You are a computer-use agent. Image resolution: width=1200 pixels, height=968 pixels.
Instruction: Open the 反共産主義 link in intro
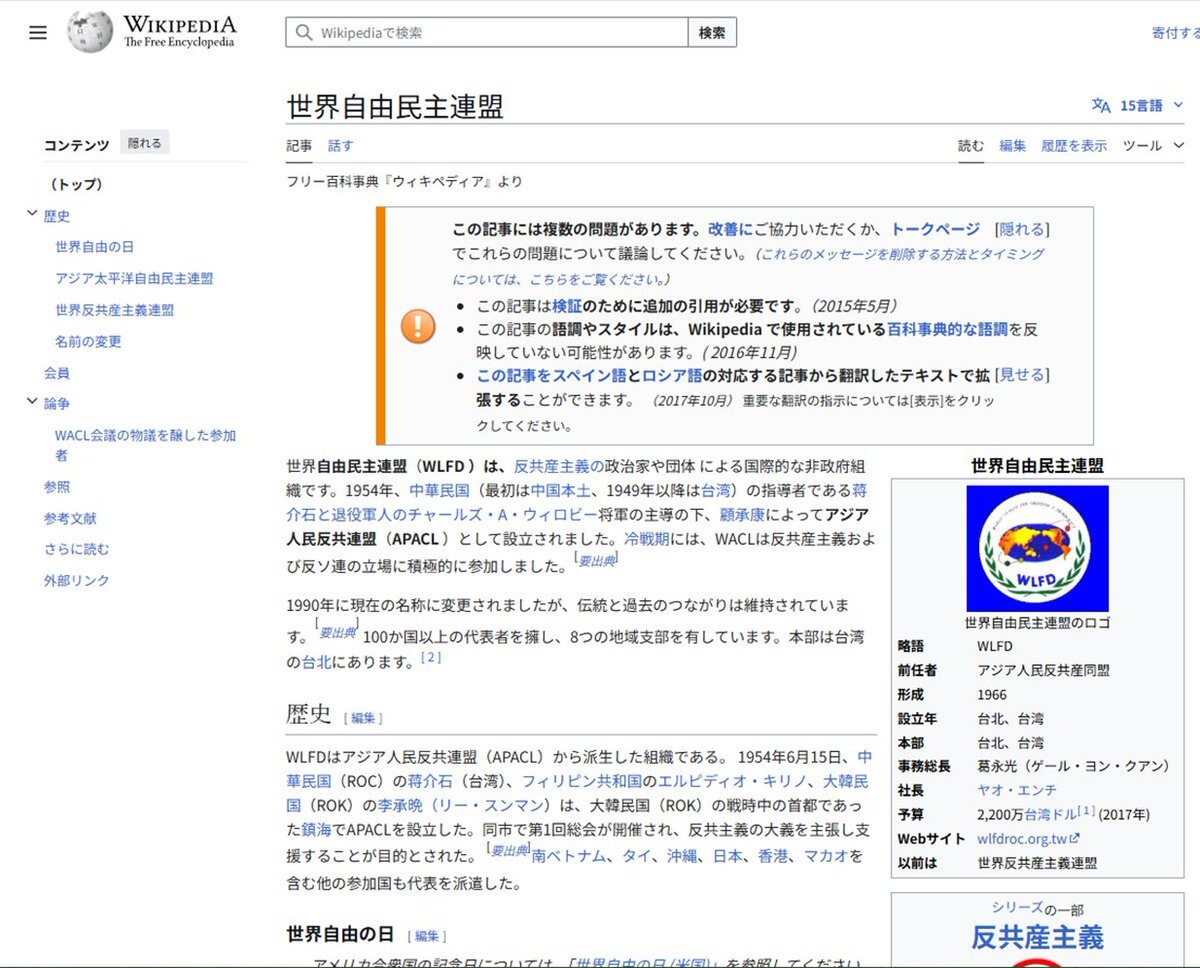click(558, 466)
